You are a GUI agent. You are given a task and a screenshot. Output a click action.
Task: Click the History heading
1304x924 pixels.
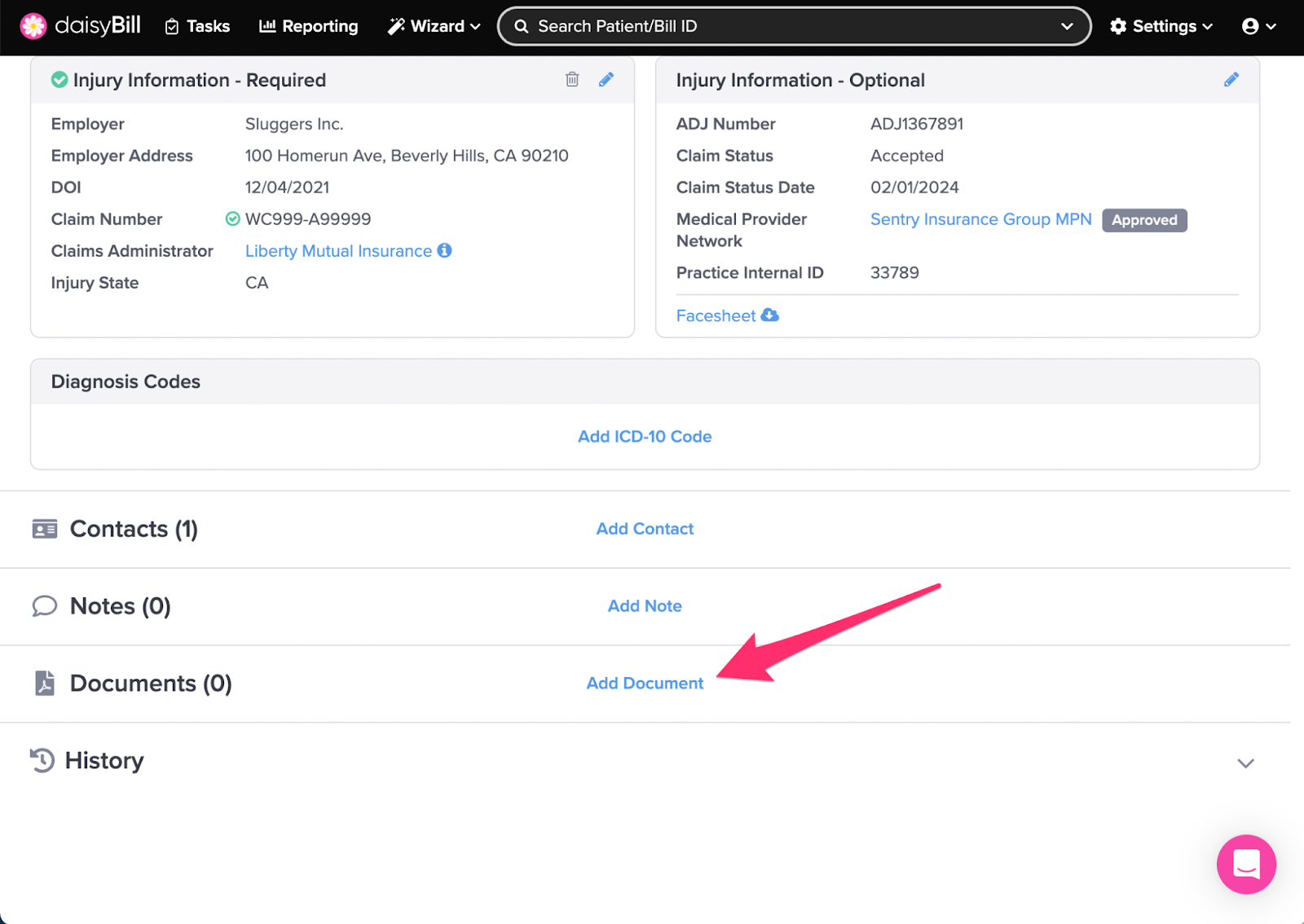click(104, 760)
